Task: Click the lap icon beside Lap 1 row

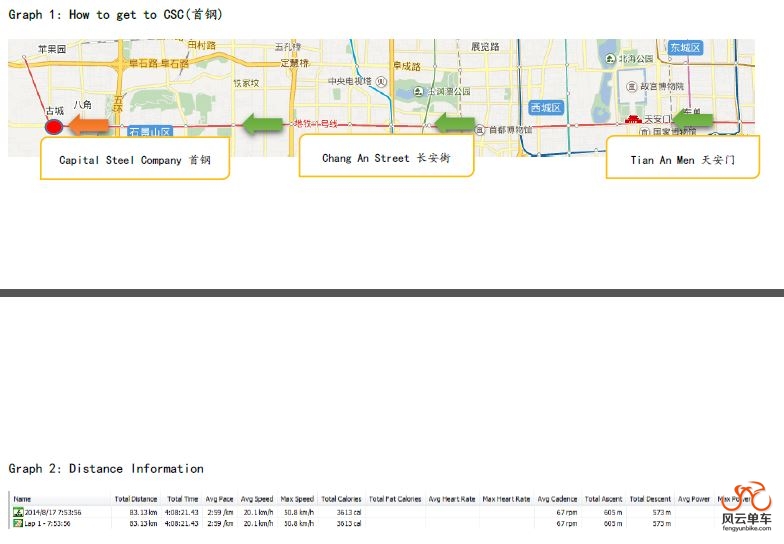Action: coord(17,523)
